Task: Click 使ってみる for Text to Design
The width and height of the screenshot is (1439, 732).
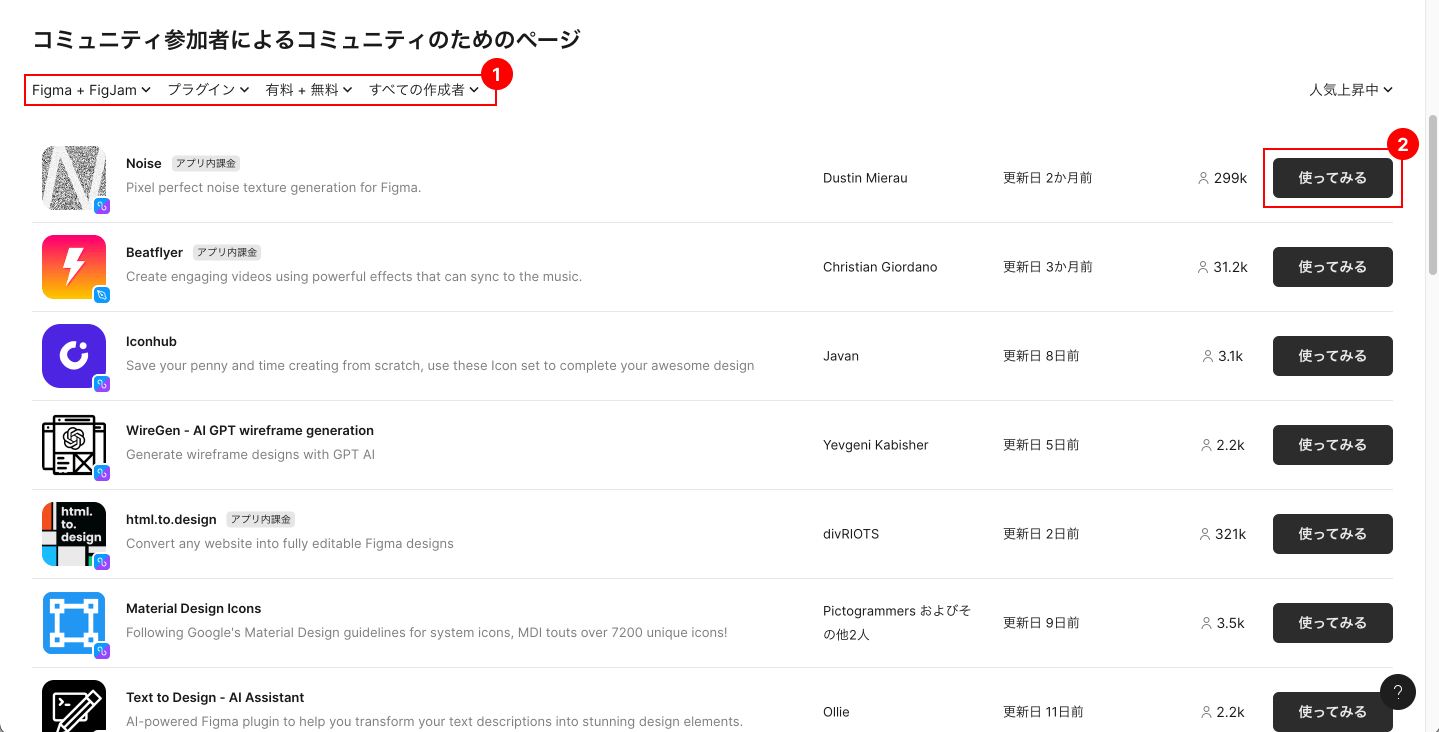Action: coord(1332,712)
